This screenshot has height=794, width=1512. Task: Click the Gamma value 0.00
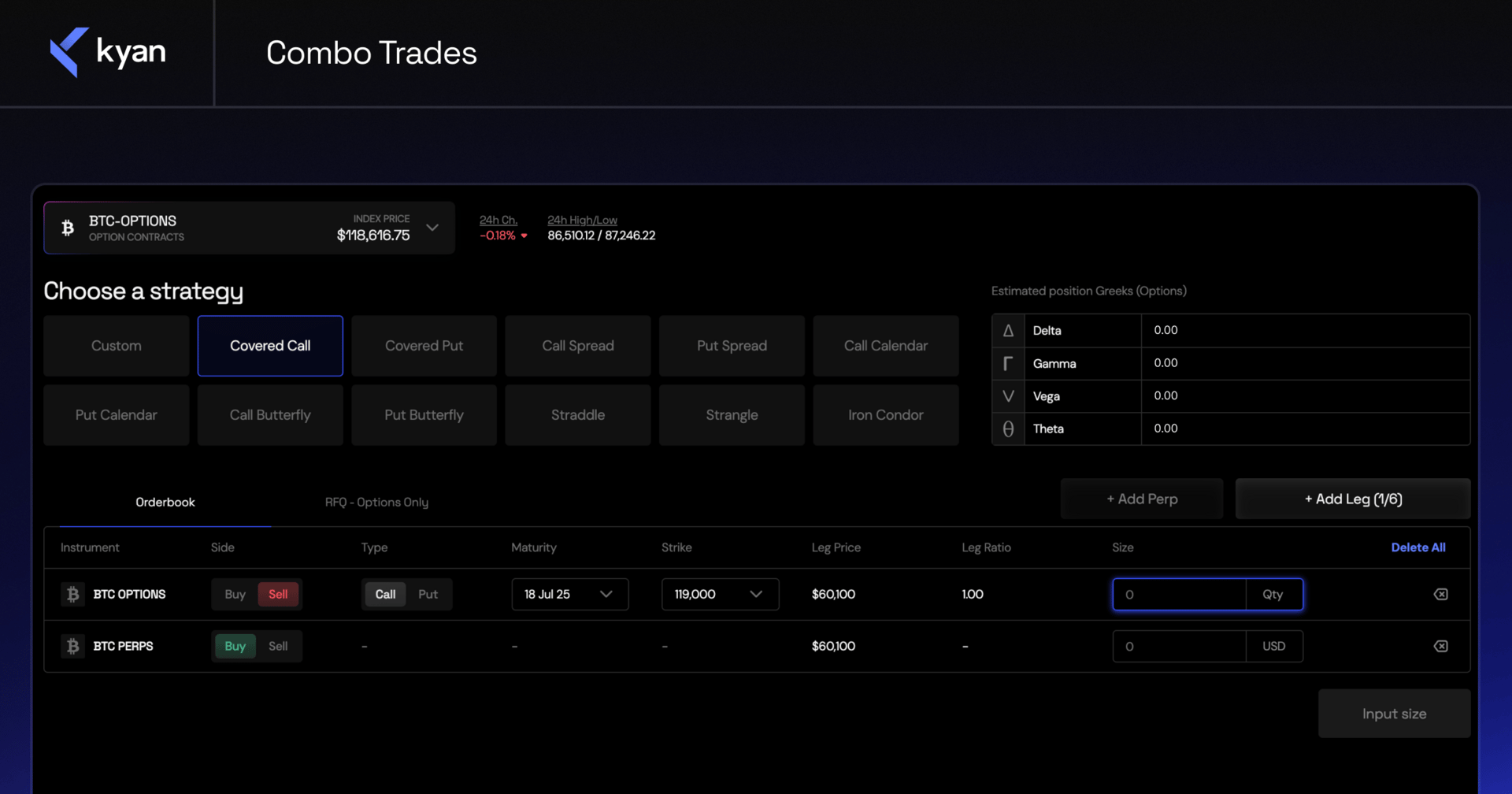click(x=1165, y=363)
